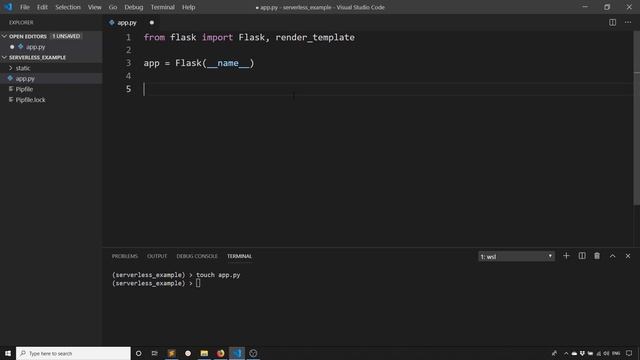Place the cursor on editor line 5

(x=388, y=89)
